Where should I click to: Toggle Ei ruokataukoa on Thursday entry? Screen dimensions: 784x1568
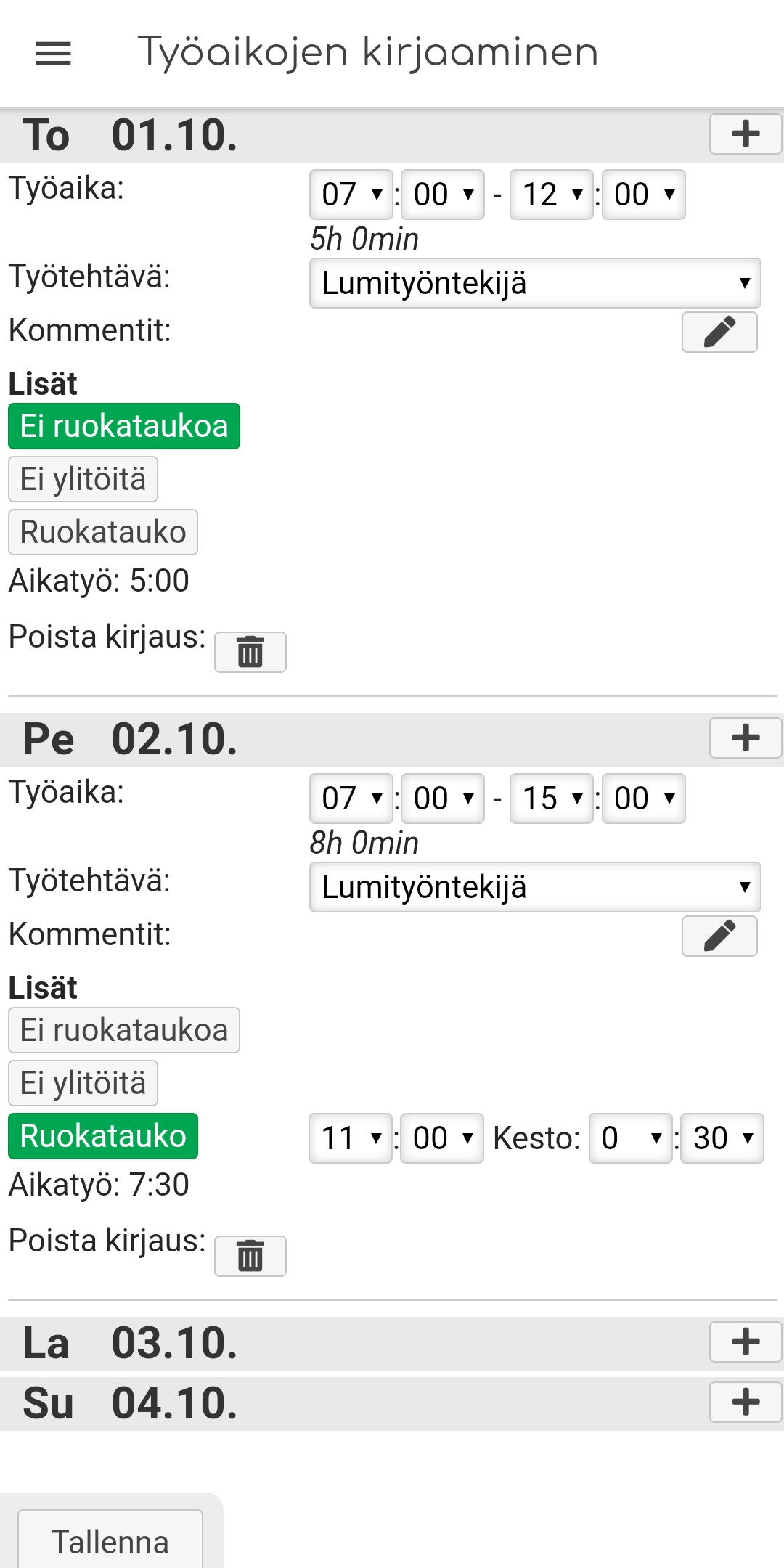124,426
